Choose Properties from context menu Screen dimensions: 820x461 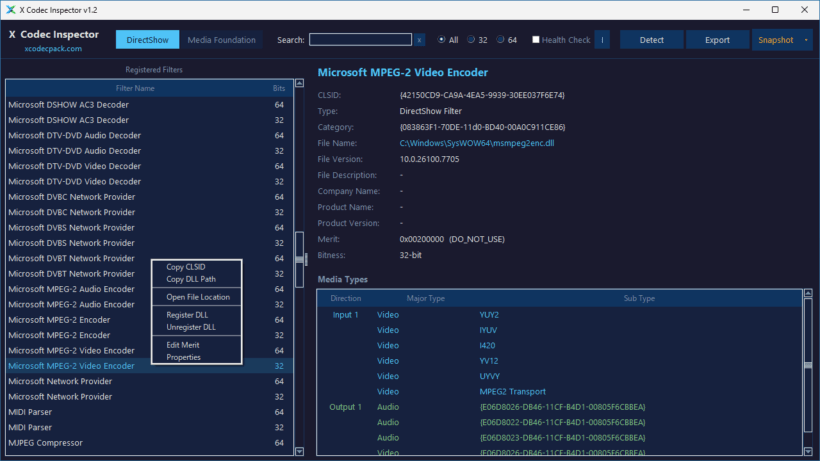(x=183, y=358)
